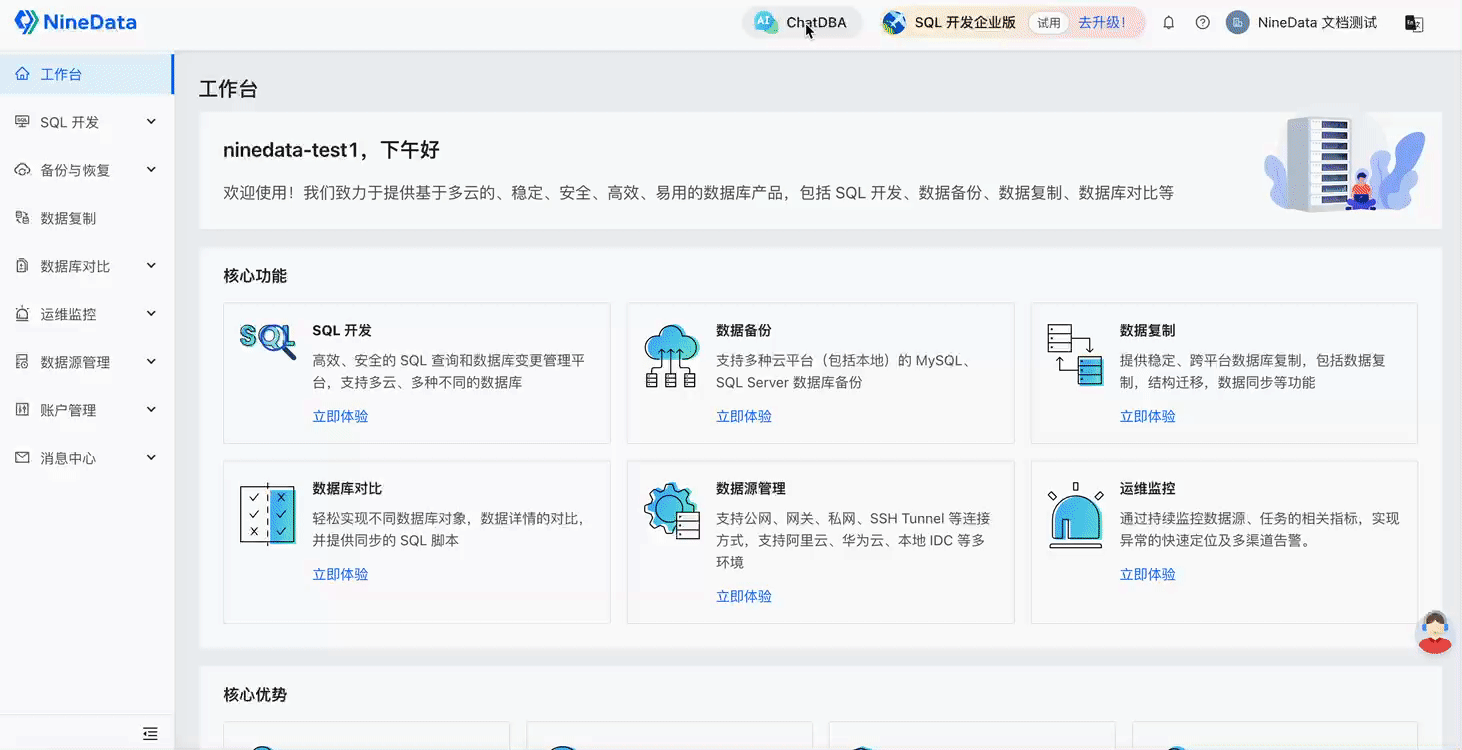Click the NineData logo
The height and width of the screenshot is (750, 1462).
76,22
